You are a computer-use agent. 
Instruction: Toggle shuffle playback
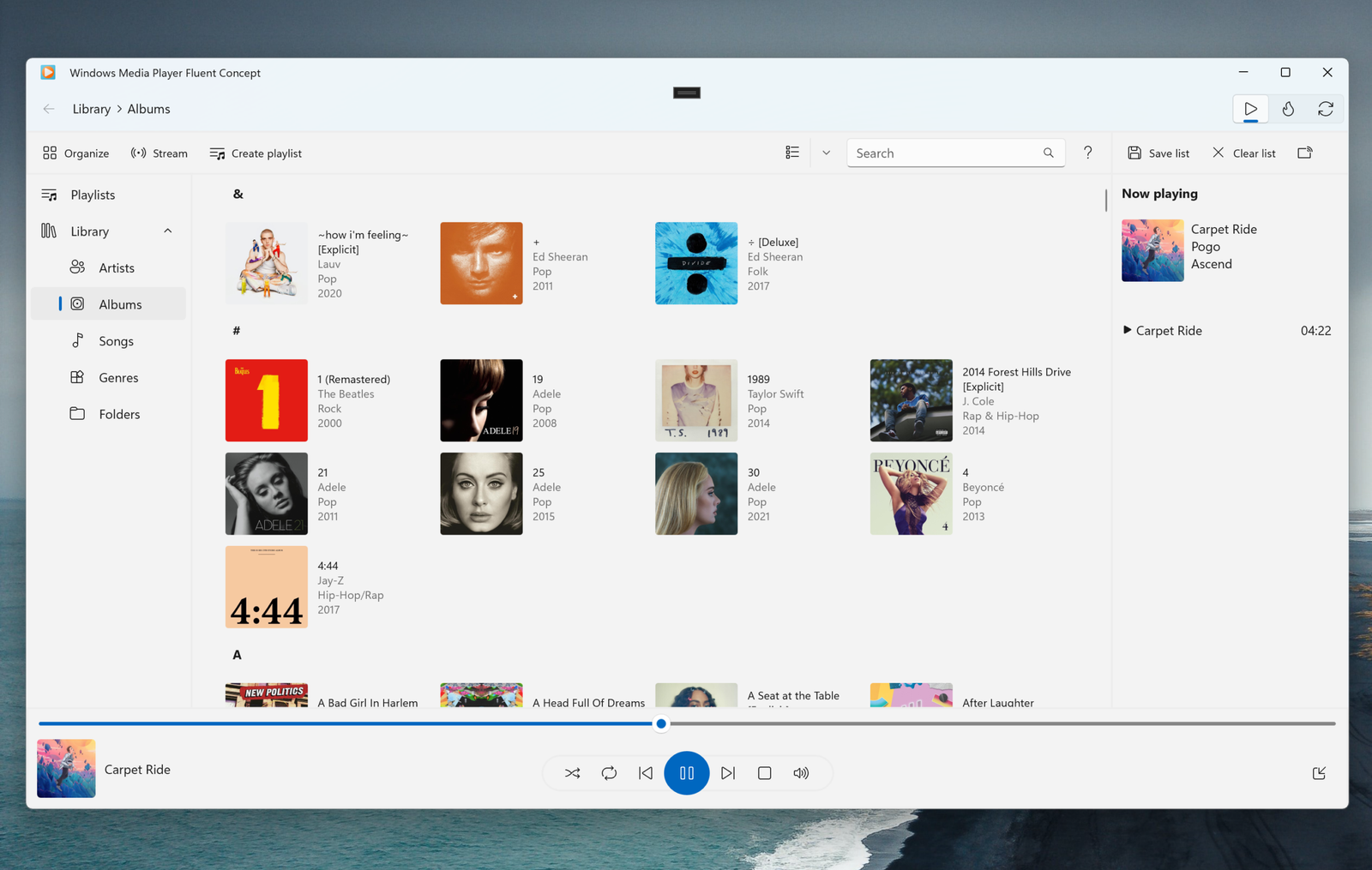point(572,773)
